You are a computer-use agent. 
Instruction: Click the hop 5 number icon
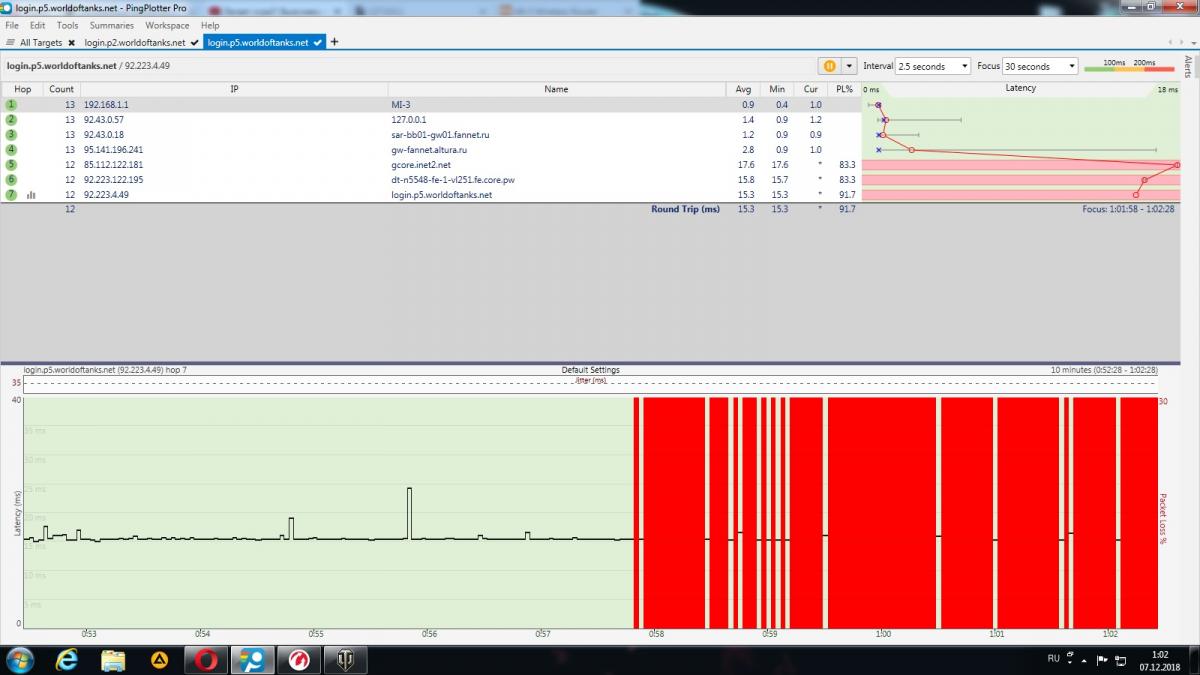point(12,165)
